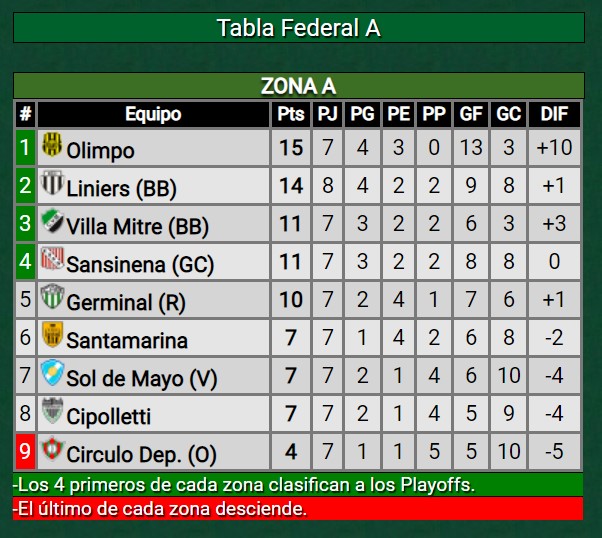Screen dimensions: 602x538
Task: Select the Villa Mitre (BB) crest icon
Action: pyautogui.click(x=51, y=222)
